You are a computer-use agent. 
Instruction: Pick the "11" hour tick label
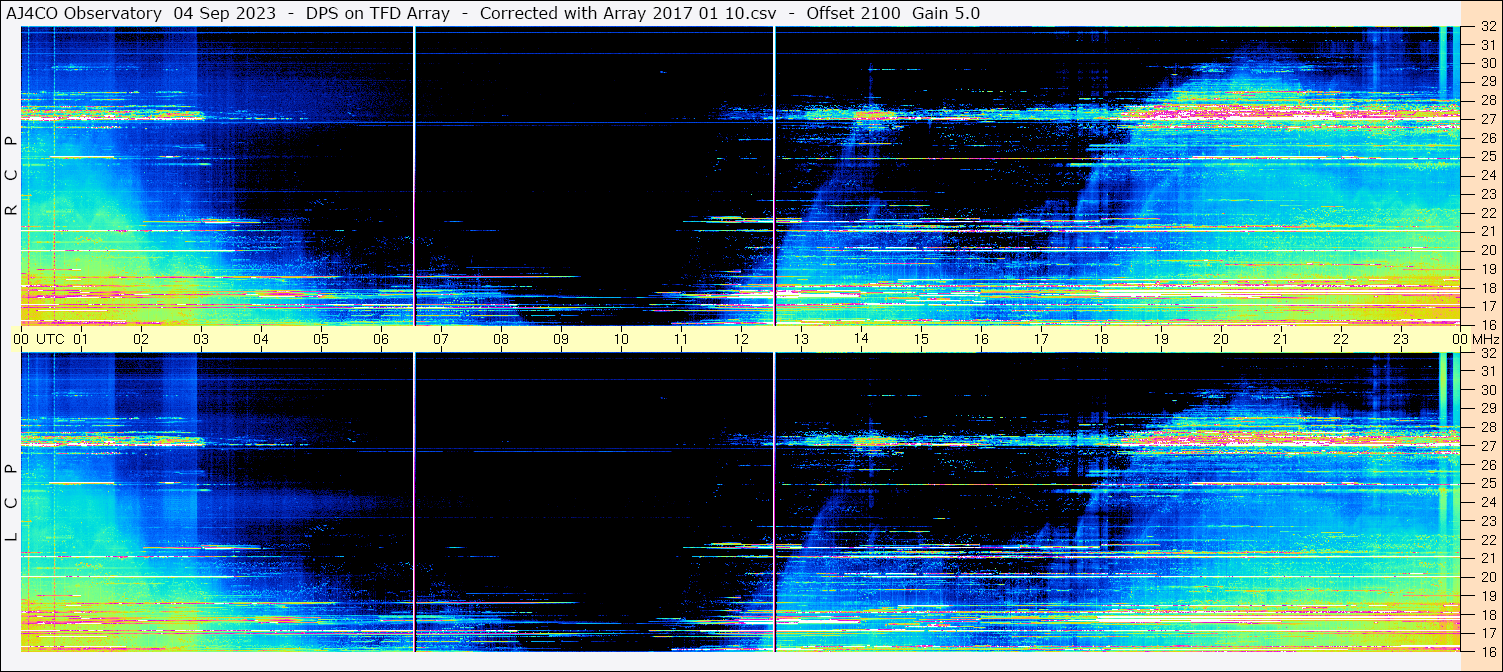(681, 339)
